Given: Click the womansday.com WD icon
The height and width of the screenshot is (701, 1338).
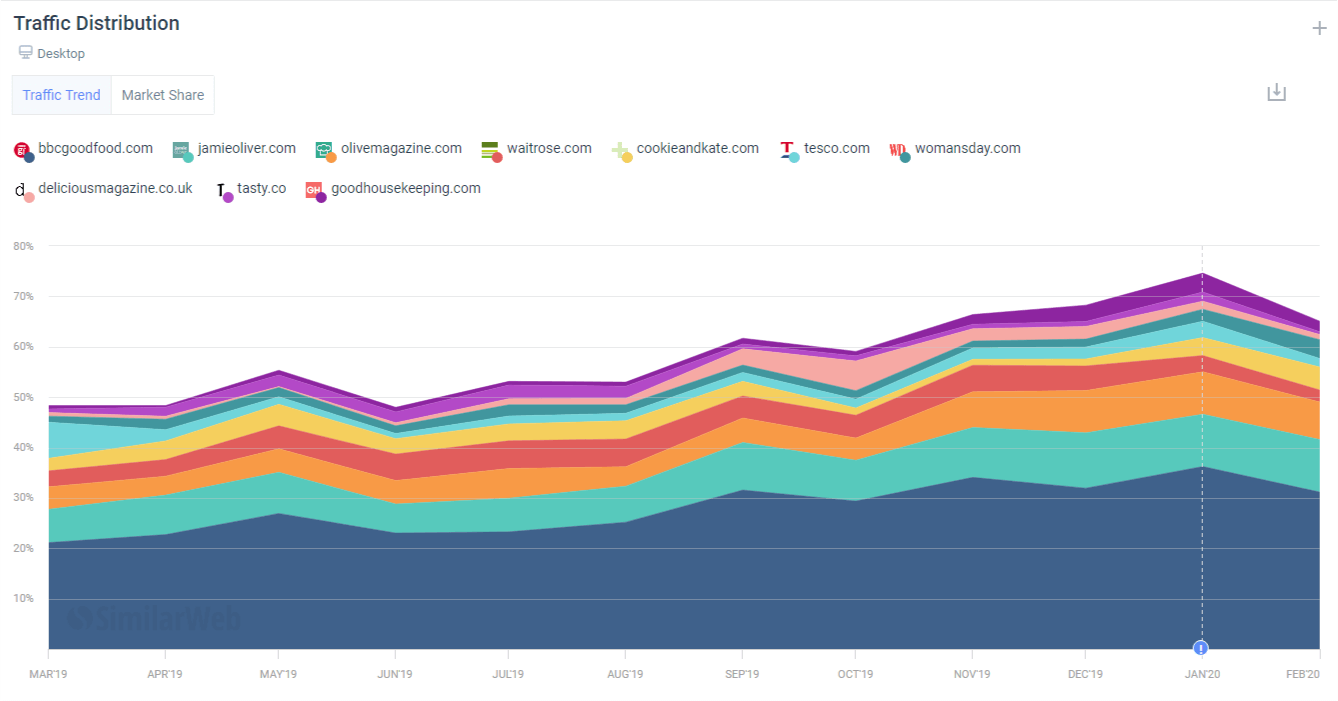Looking at the screenshot, I should tap(899, 148).
